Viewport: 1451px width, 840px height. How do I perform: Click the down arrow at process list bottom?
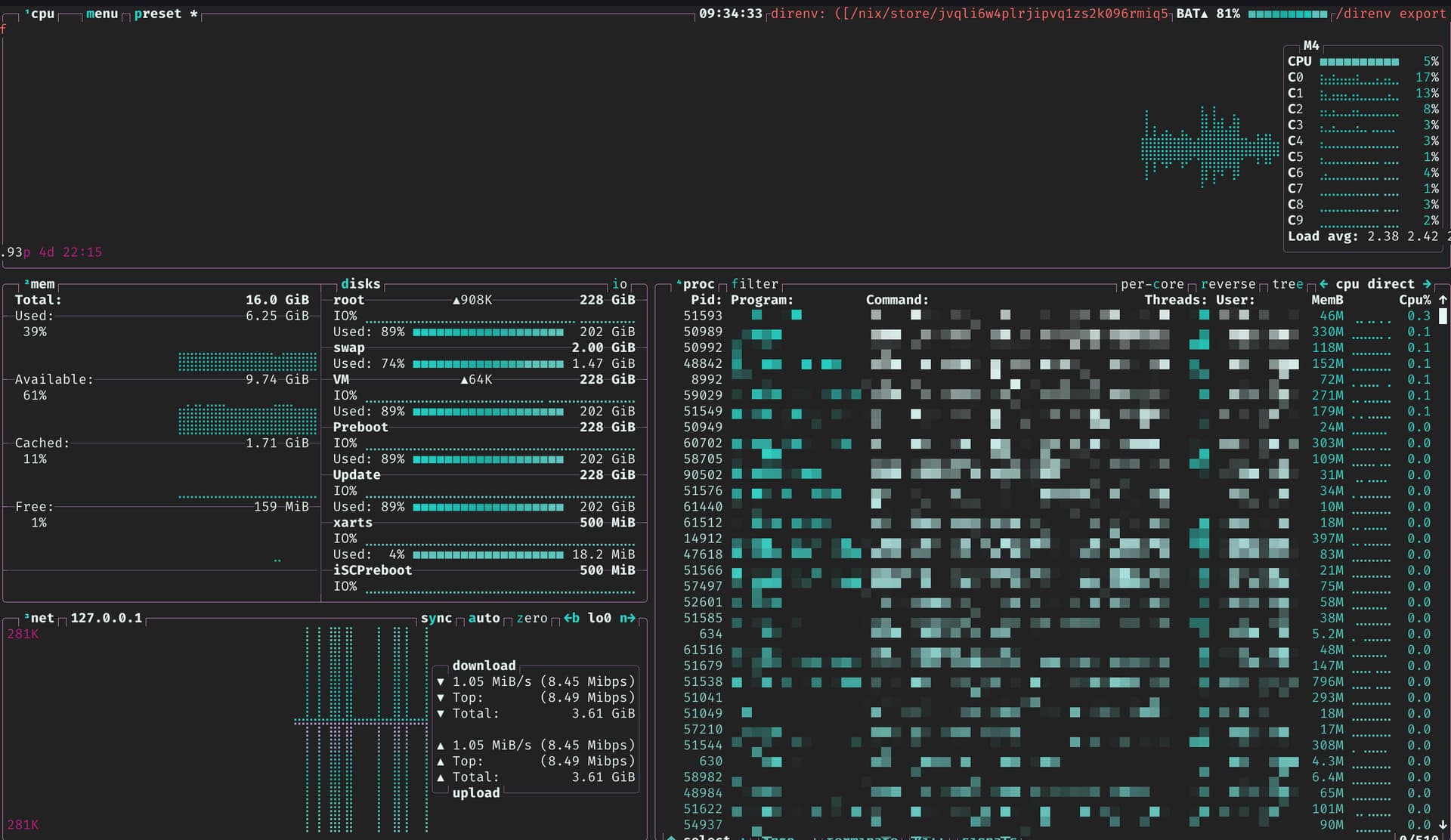coord(1443,825)
